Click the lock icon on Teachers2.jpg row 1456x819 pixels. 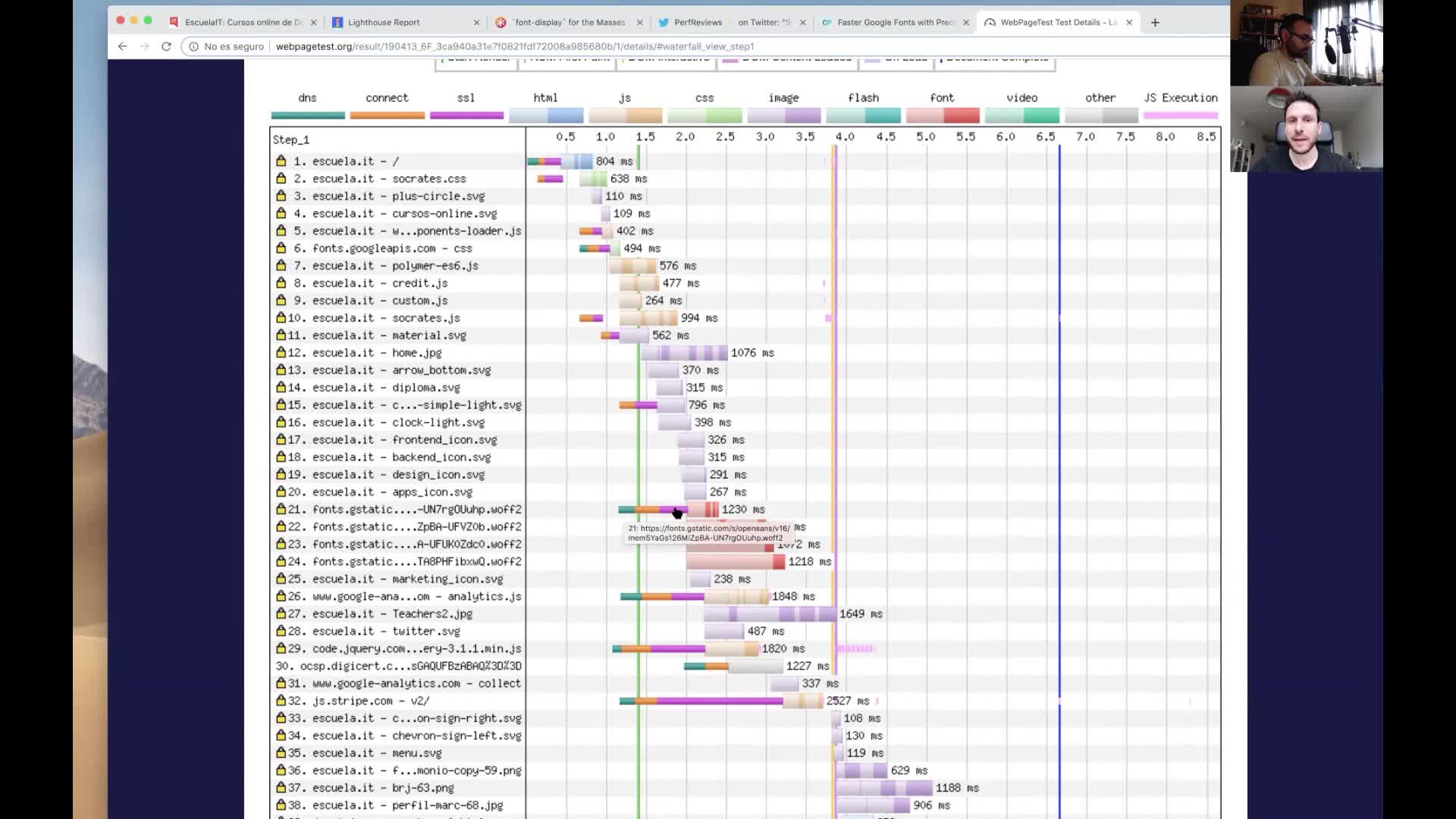pos(281,613)
